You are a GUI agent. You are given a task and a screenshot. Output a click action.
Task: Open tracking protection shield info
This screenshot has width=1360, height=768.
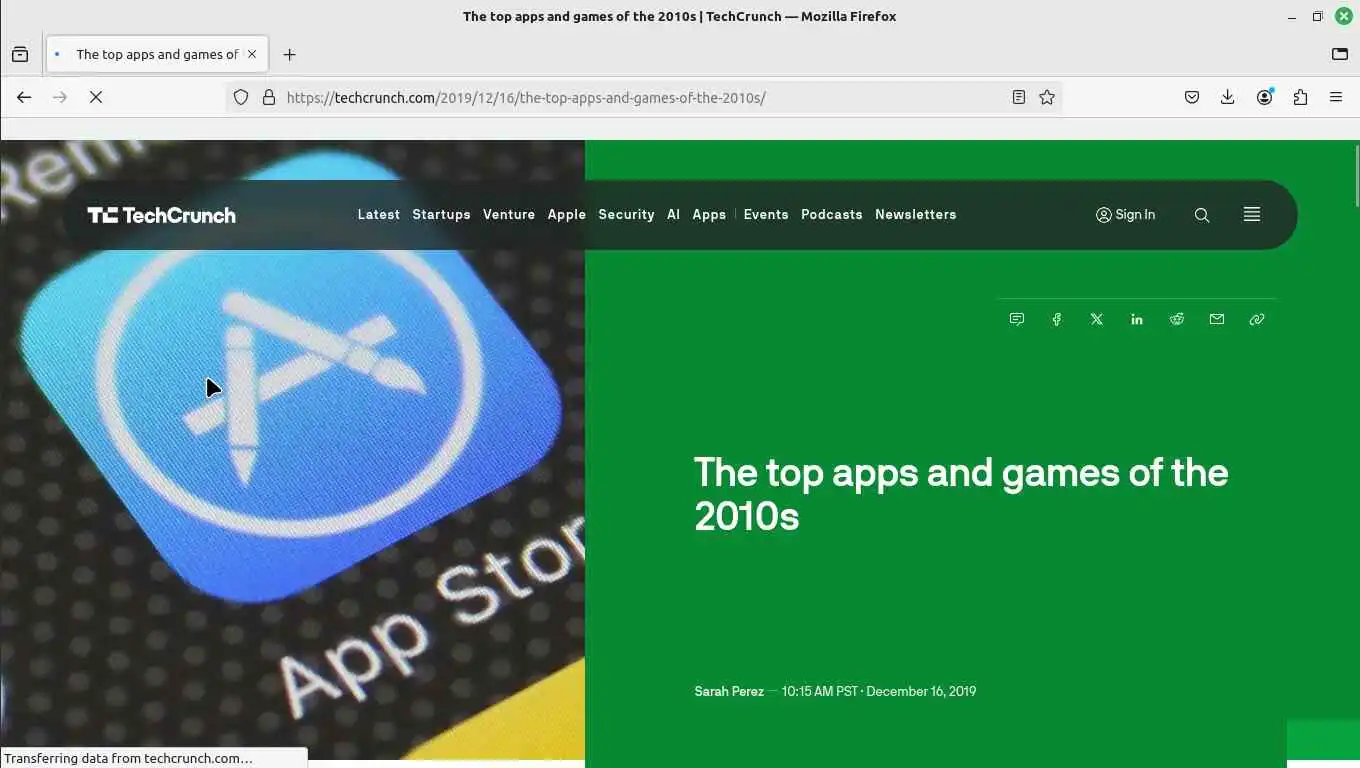(241, 97)
